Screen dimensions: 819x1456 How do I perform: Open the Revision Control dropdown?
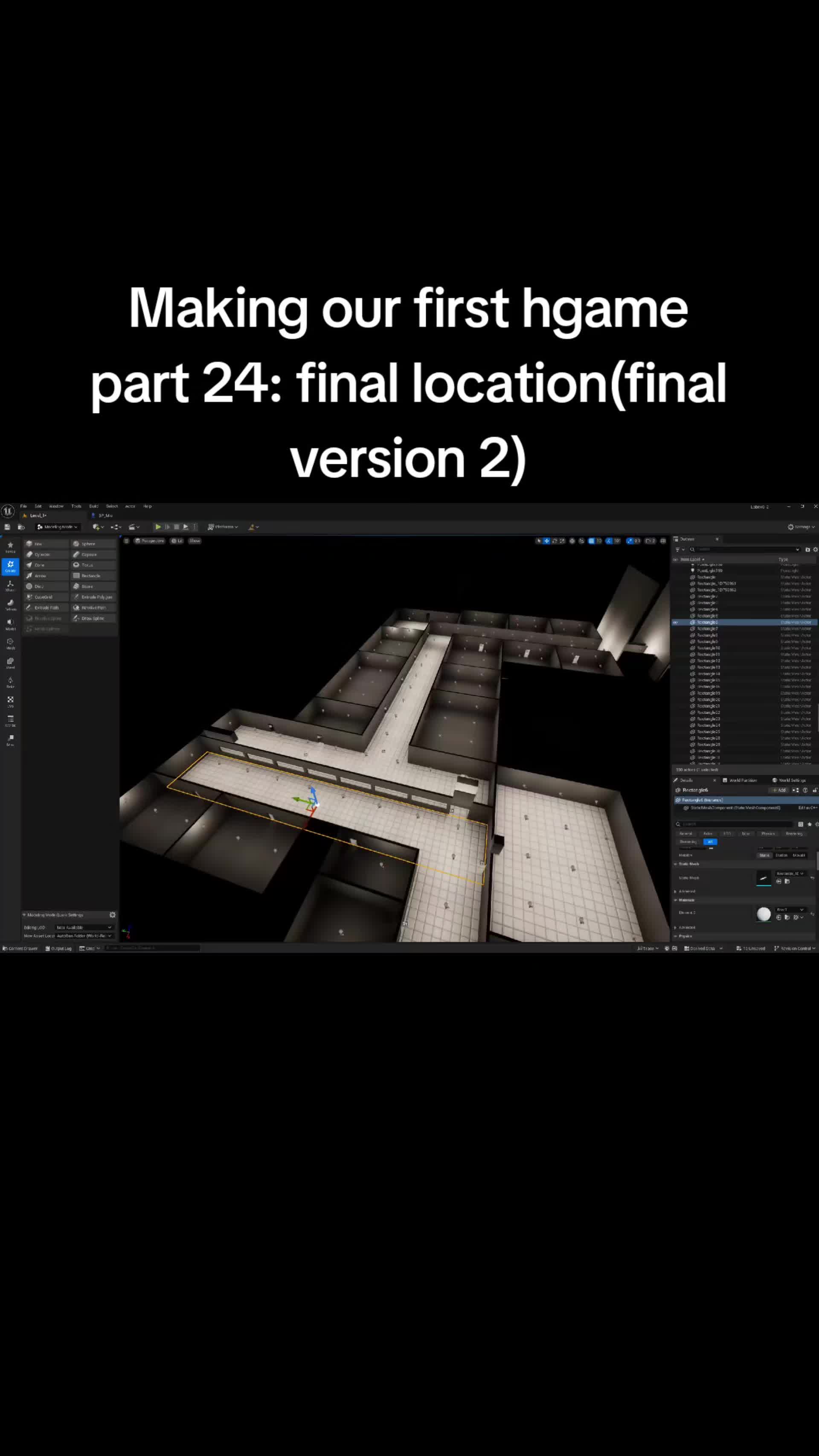coord(795,949)
